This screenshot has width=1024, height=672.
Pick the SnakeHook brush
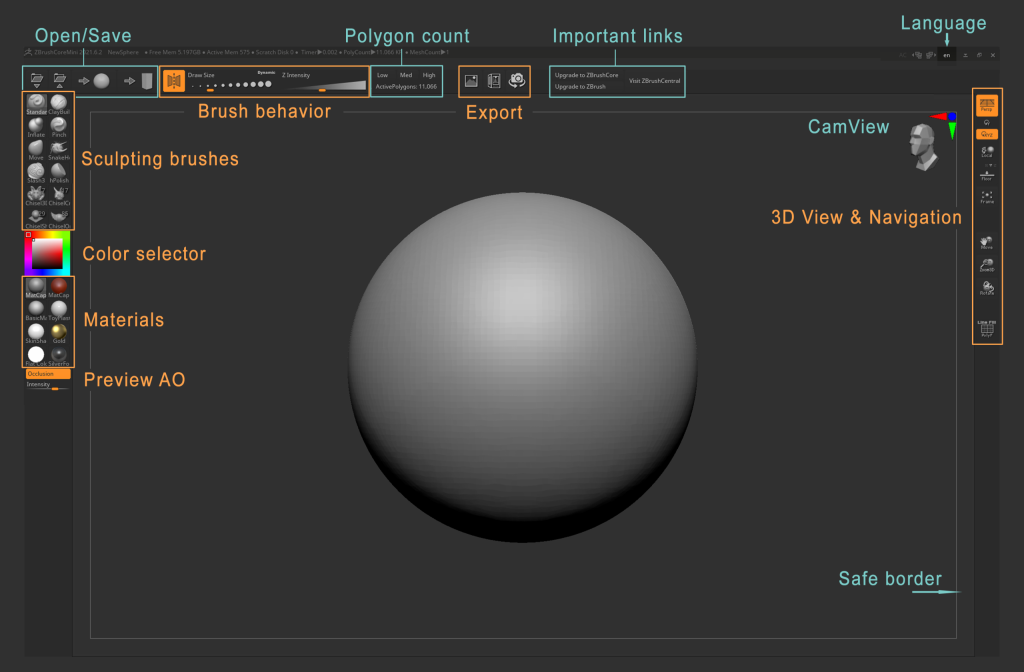coord(59,150)
